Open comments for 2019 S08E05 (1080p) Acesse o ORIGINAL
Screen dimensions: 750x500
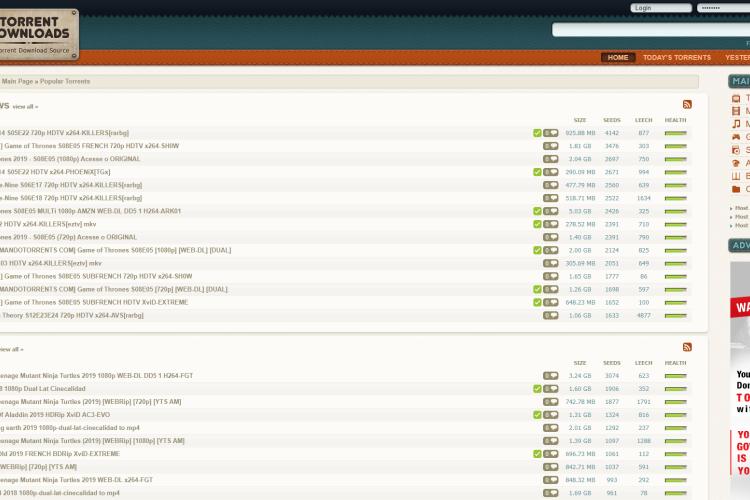tap(551, 159)
